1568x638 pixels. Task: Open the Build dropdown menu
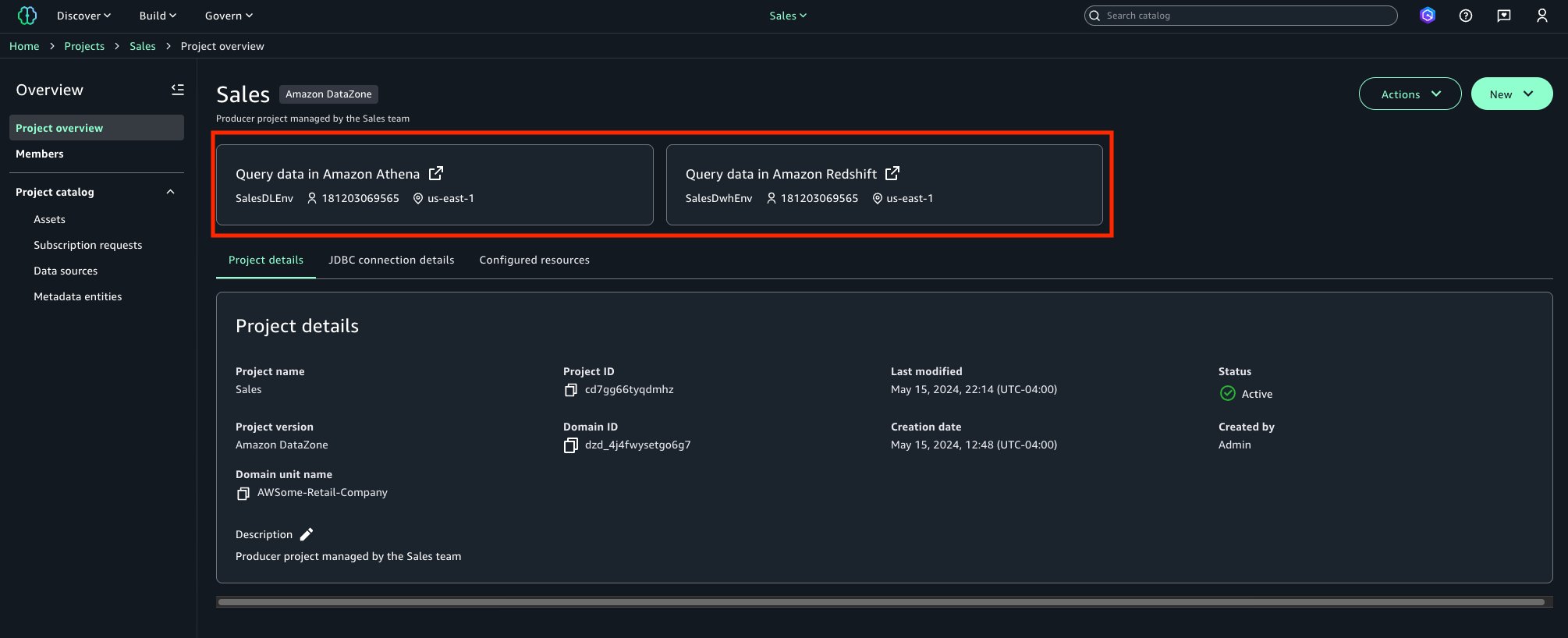point(158,16)
